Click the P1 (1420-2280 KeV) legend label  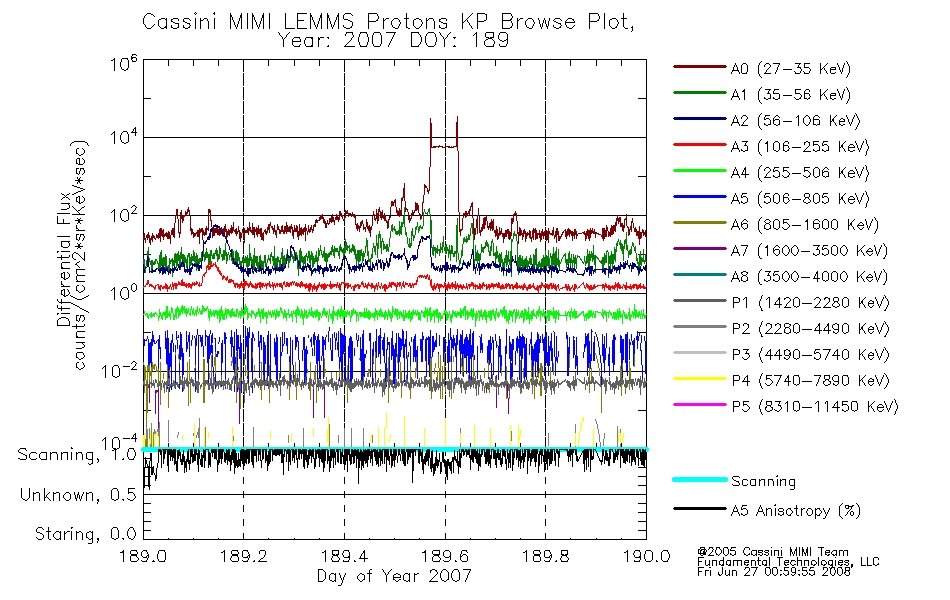click(x=810, y=303)
